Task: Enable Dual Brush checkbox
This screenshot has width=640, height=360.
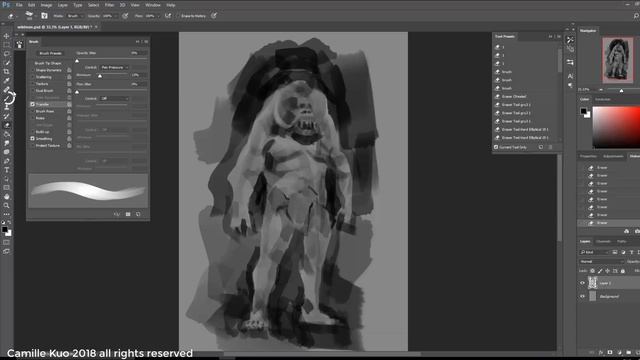Action: pyautogui.click(x=32, y=91)
